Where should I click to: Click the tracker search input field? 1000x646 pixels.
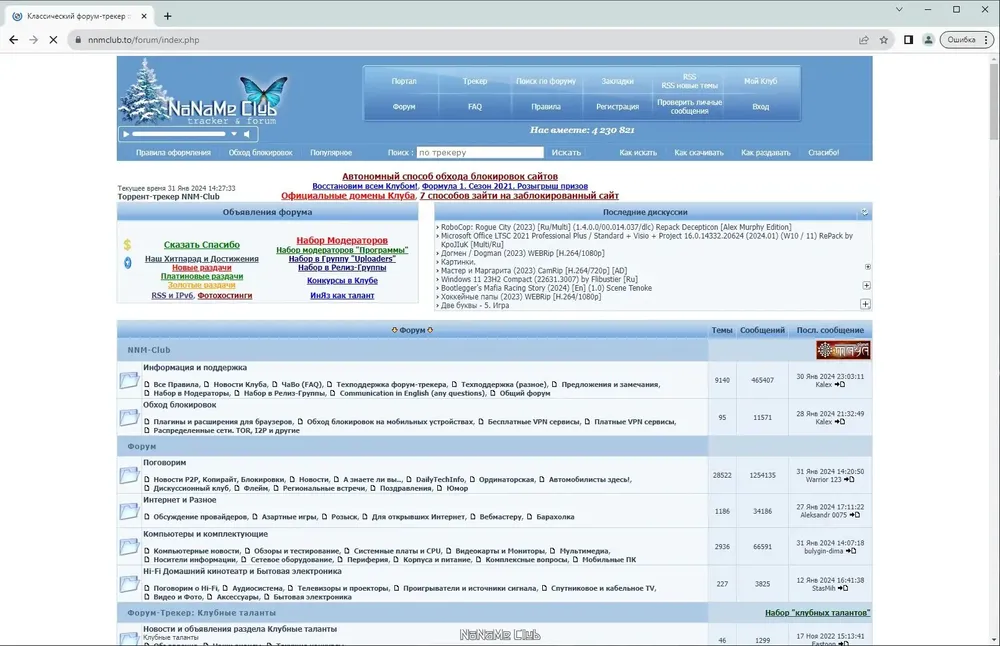(x=480, y=152)
